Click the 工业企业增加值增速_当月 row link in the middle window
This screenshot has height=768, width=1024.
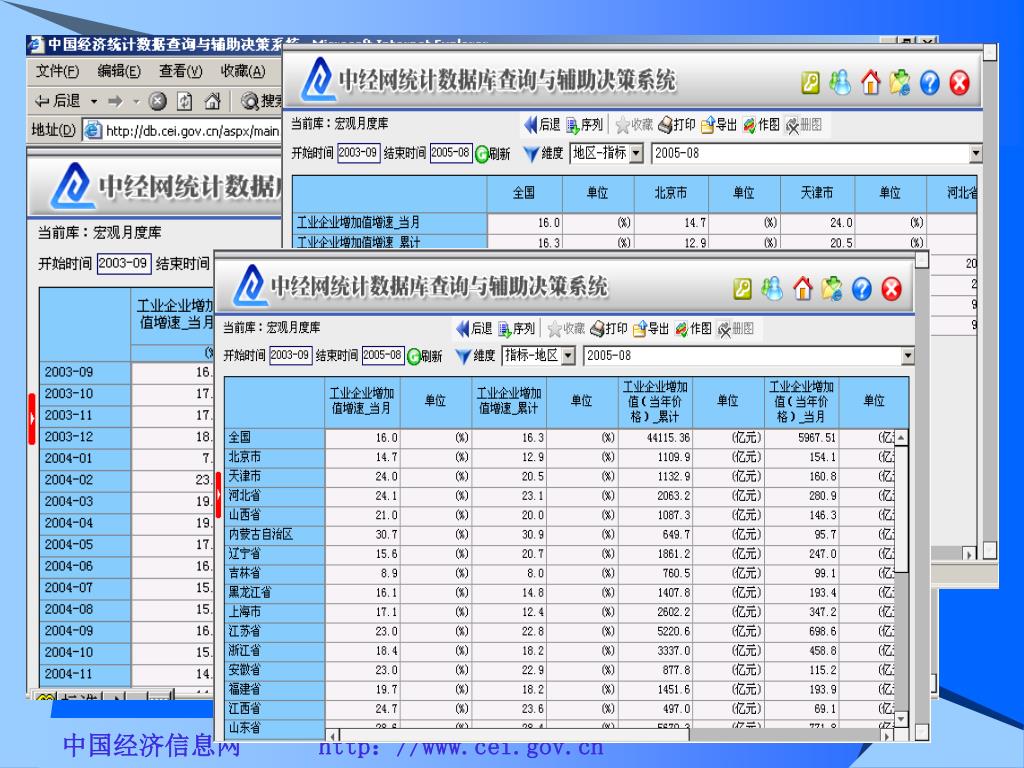[358, 223]
